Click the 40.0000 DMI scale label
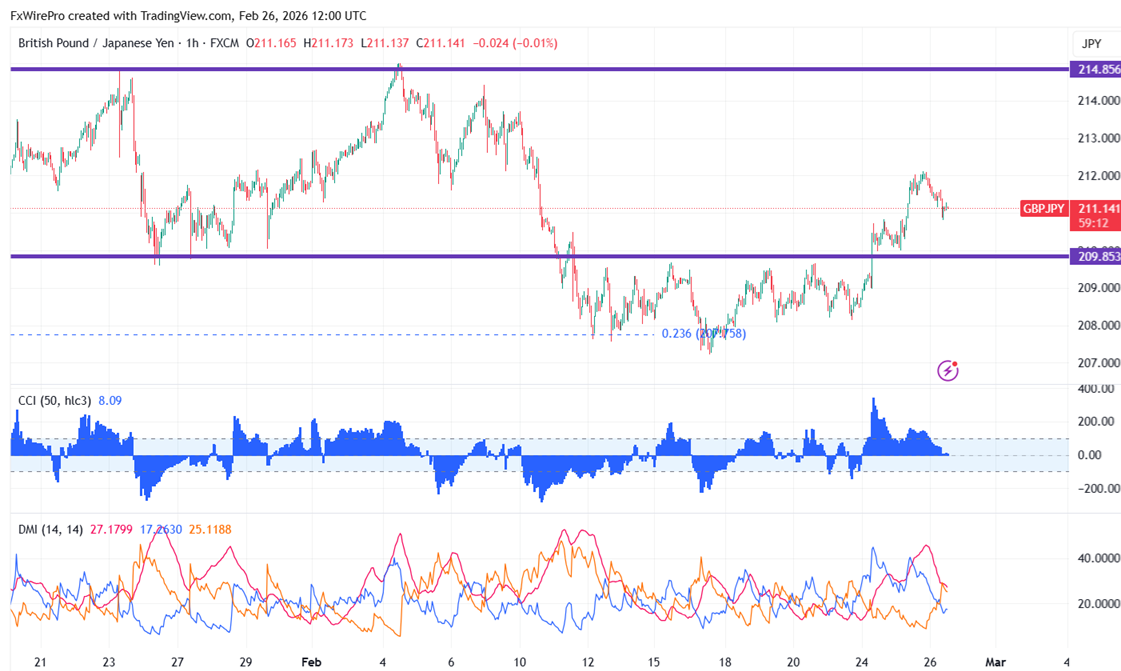 [1098, 558]
